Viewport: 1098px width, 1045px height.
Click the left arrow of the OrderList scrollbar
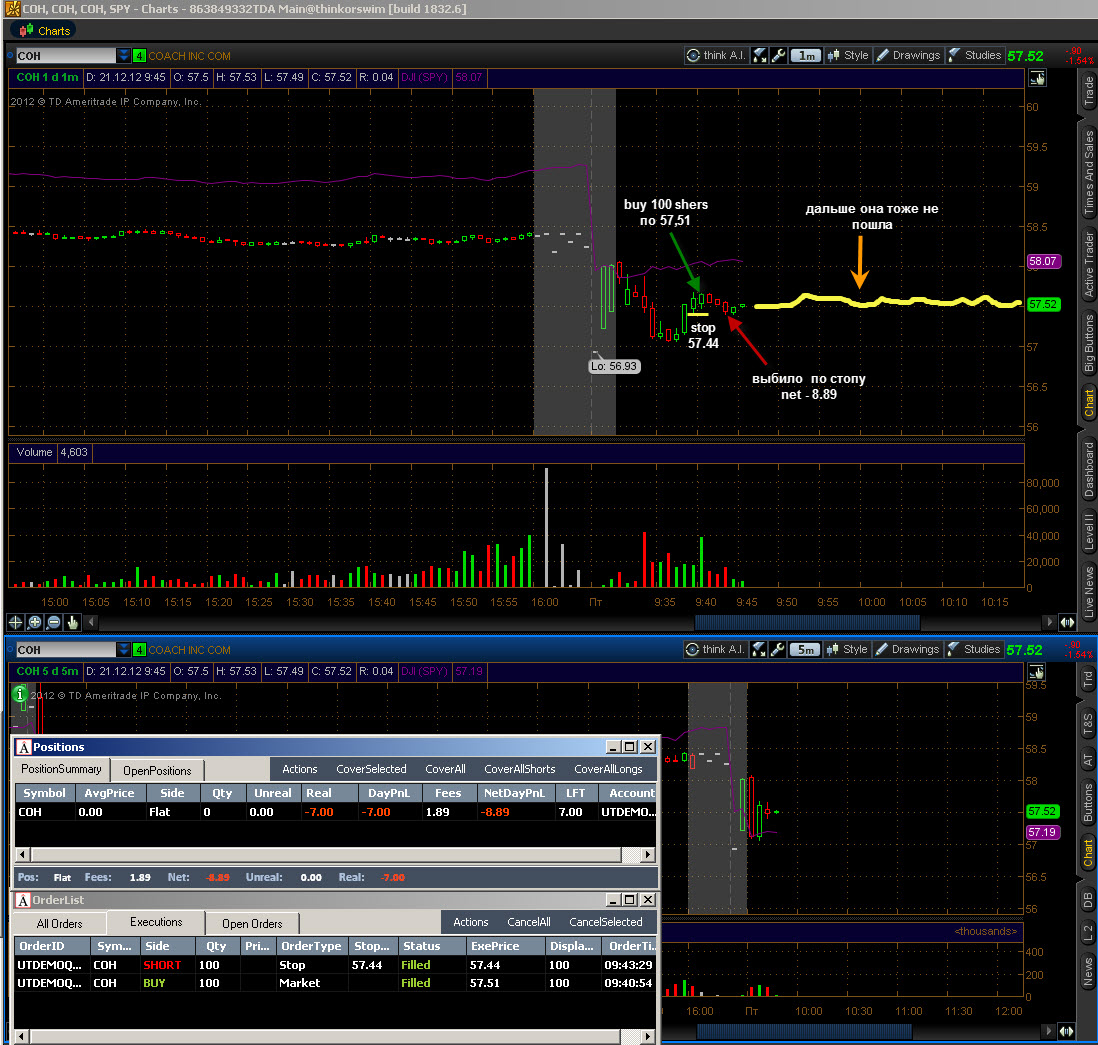pos(22,1036)
